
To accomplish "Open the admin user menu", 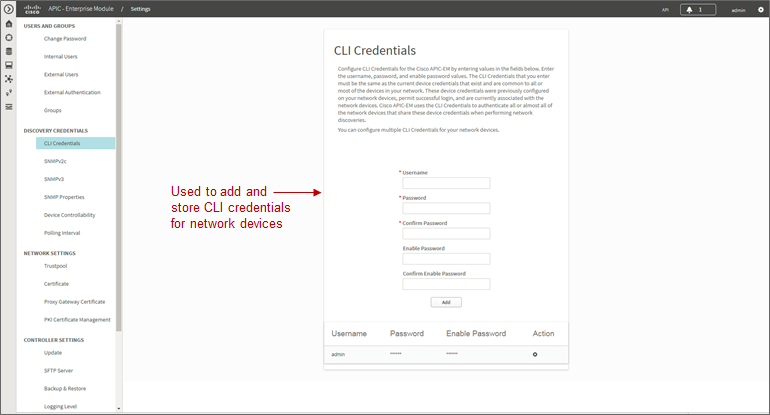I will pyautogui.click(x=738, y=10).
